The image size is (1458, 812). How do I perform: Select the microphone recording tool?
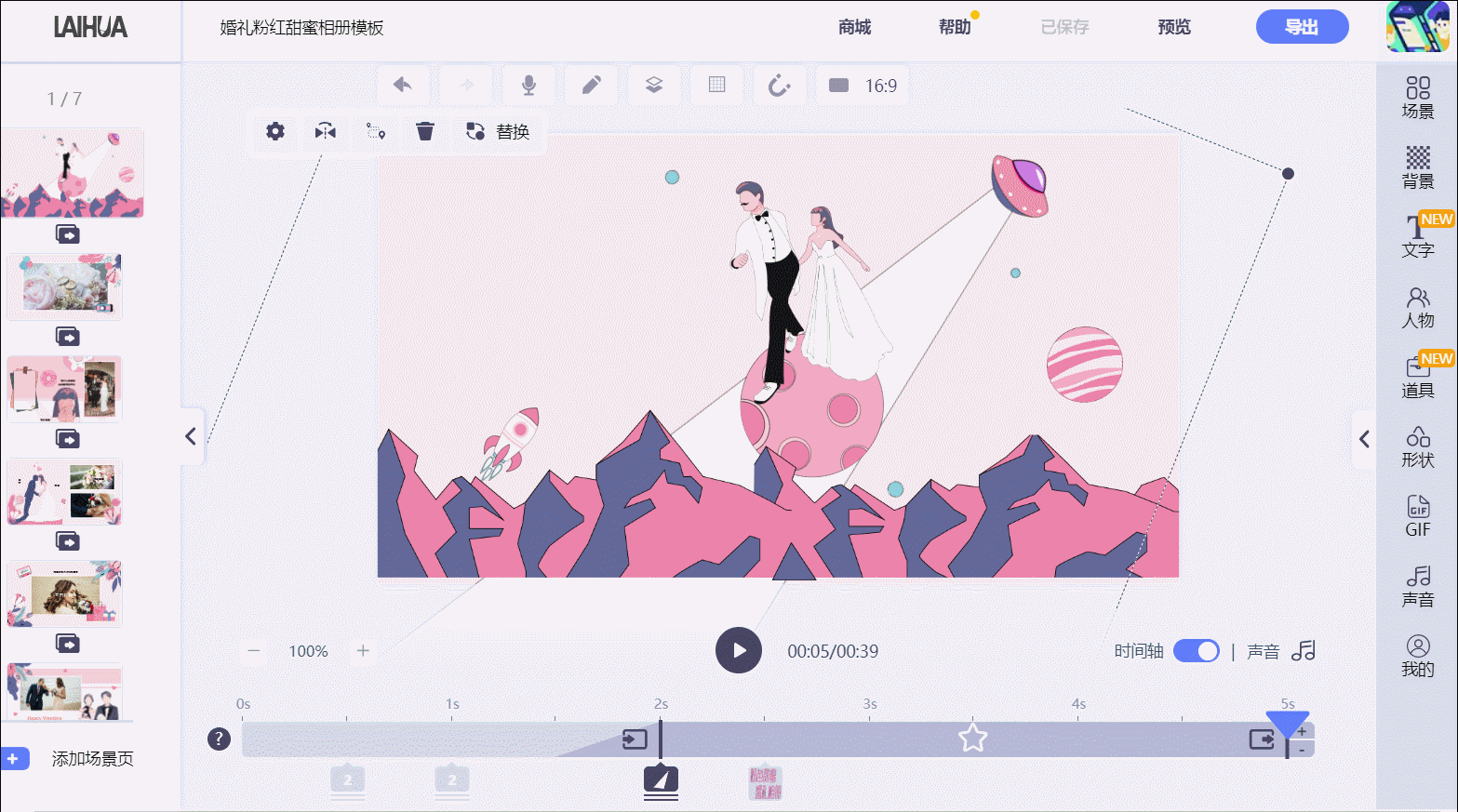(528, 85)
